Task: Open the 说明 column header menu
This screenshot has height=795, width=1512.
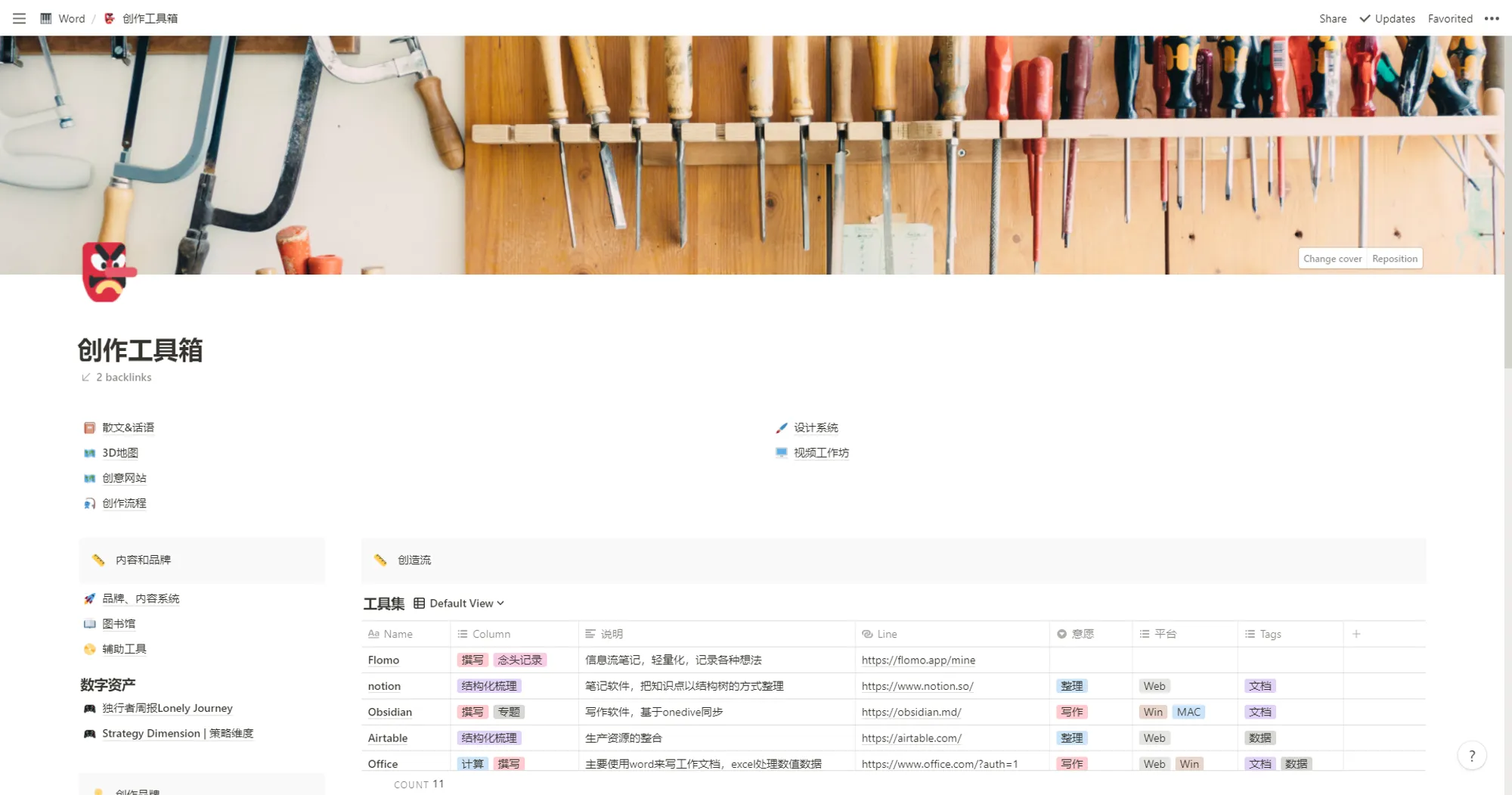Action: click(x=717, y=634)
